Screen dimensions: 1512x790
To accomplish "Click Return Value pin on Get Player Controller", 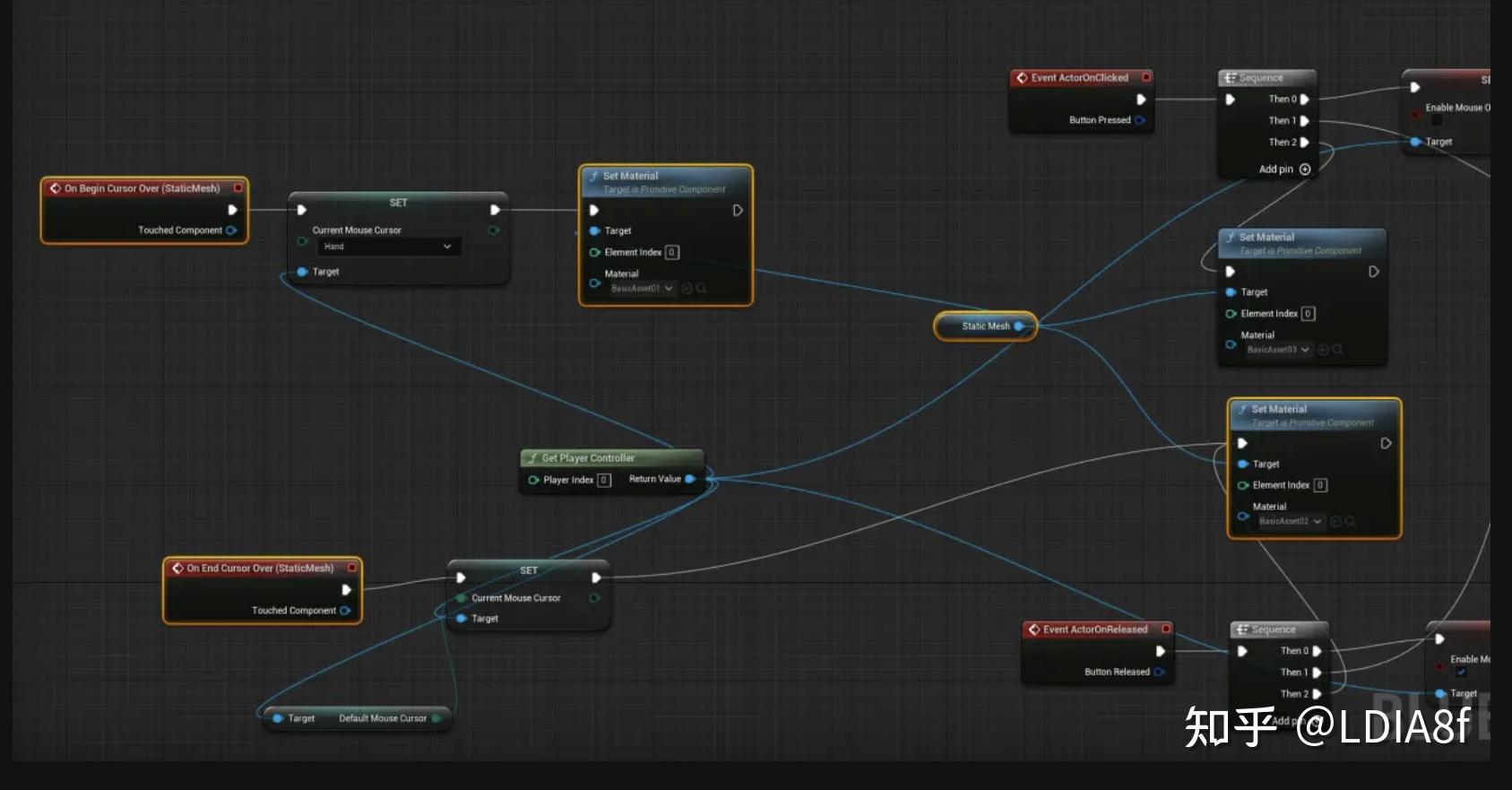I will pyautogui.click(x=690, y=479).
